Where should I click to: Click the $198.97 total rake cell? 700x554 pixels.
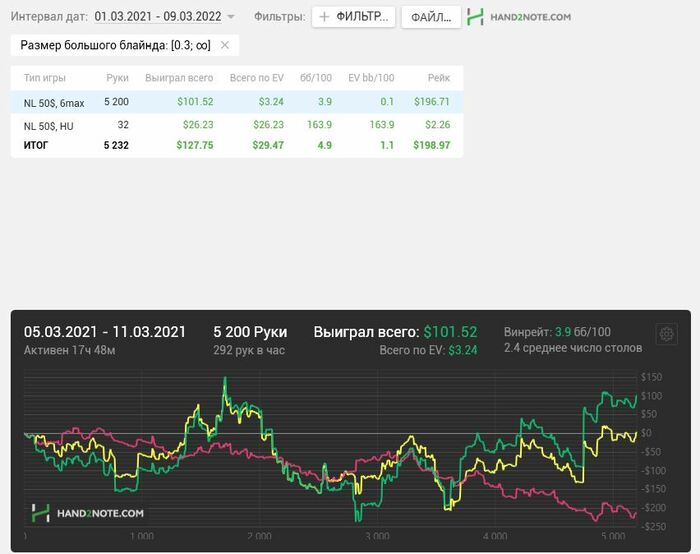[432, 145]
